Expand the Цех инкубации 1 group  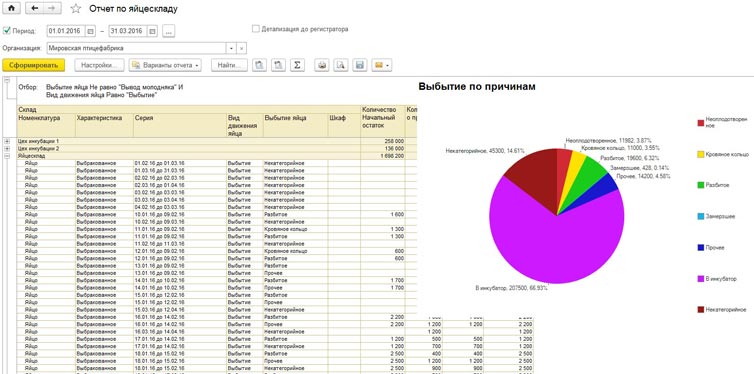click(x=7, y=141)
